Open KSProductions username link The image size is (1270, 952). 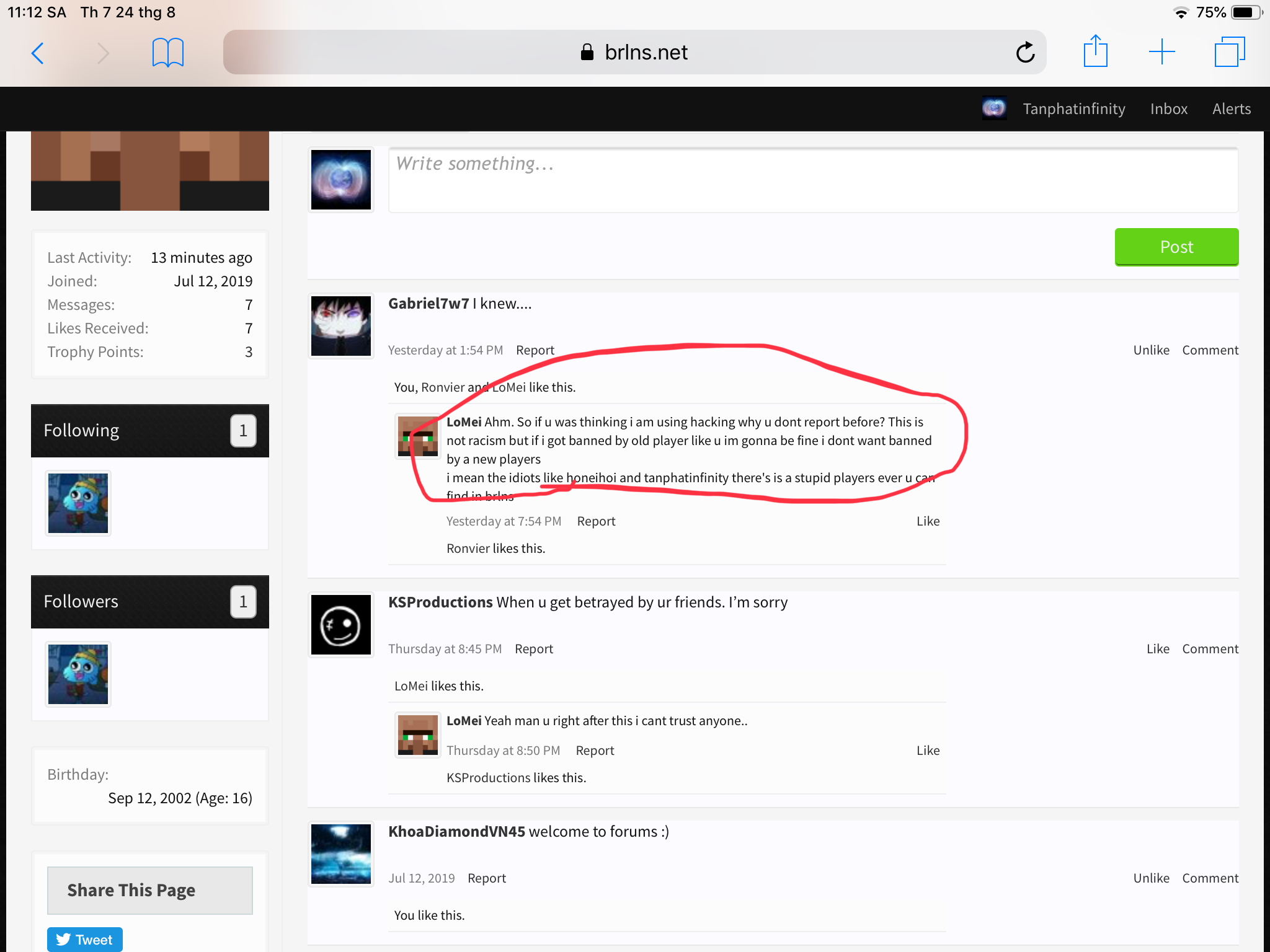440,602
